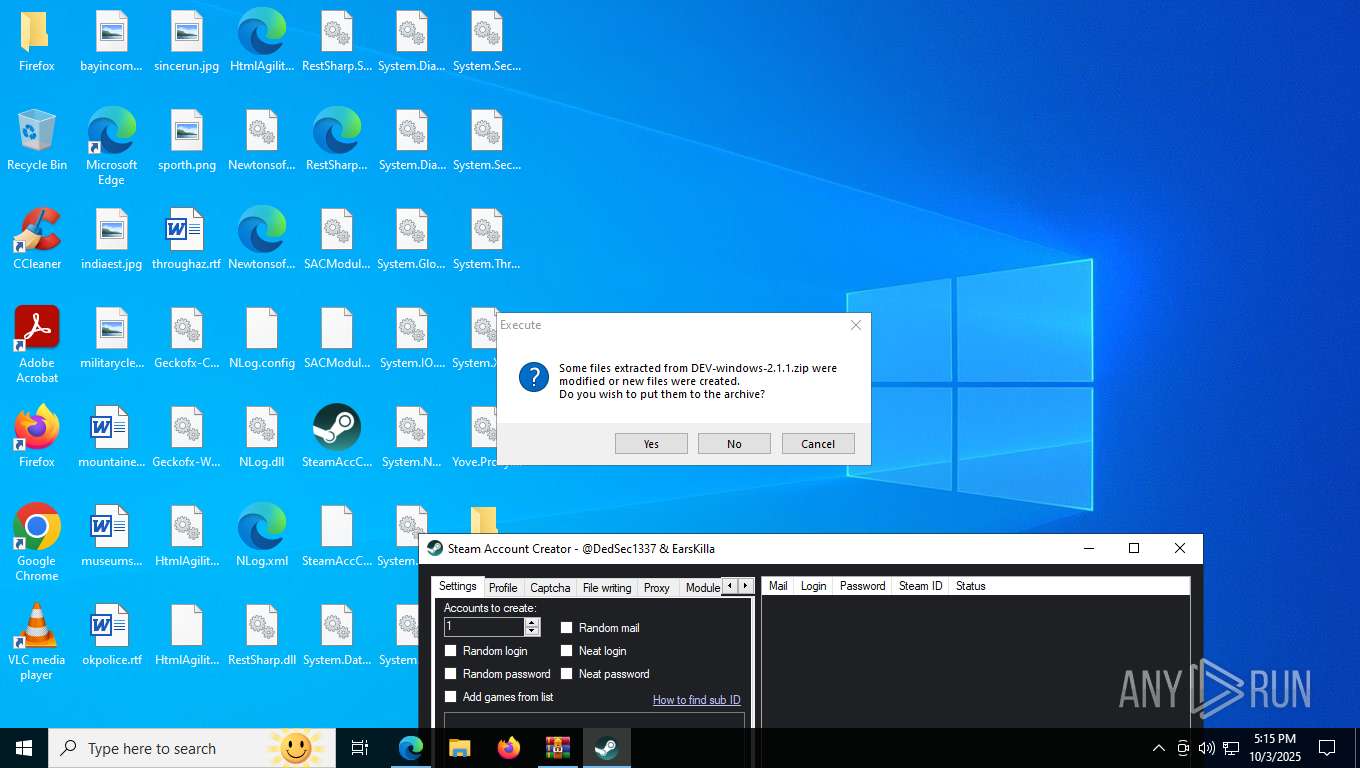Enable the Random mail checkbox
Viewport: 1360px width, 768px height.
pos(566,628)
